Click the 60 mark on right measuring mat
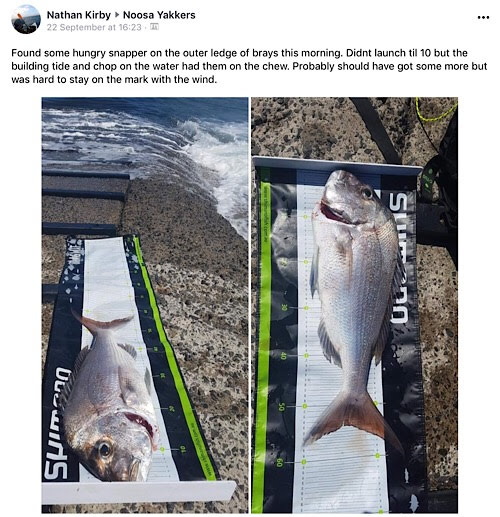Screen dimensions: 500x517 (x=279, y=463)
